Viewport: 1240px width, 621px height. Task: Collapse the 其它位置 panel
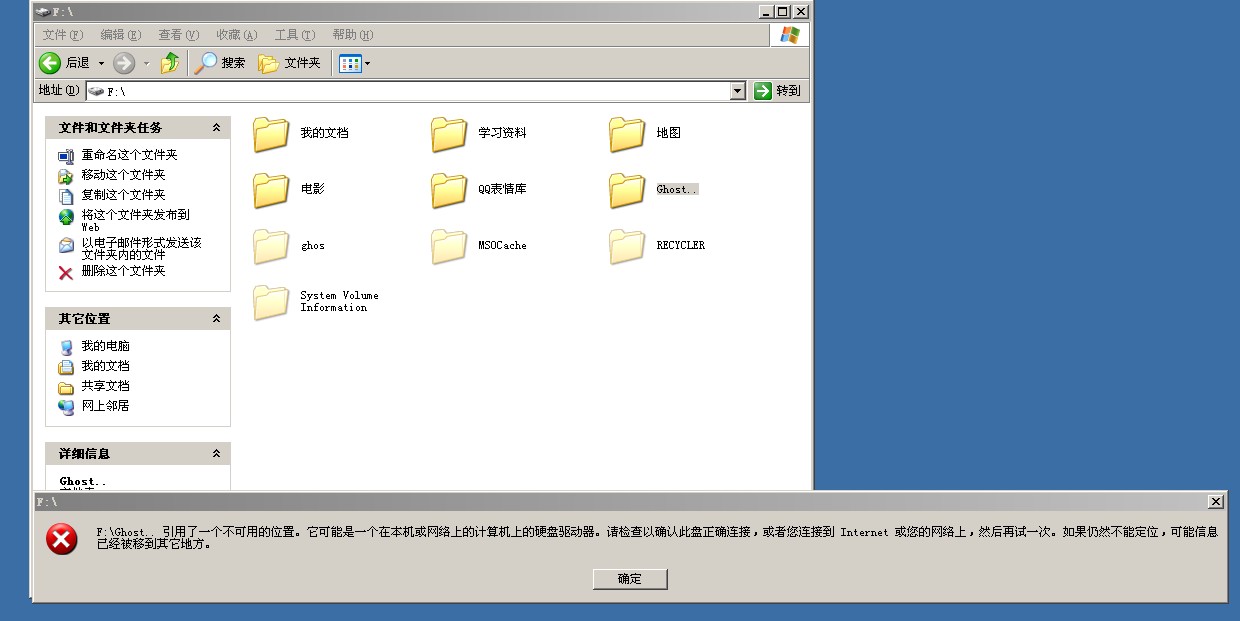216,319
